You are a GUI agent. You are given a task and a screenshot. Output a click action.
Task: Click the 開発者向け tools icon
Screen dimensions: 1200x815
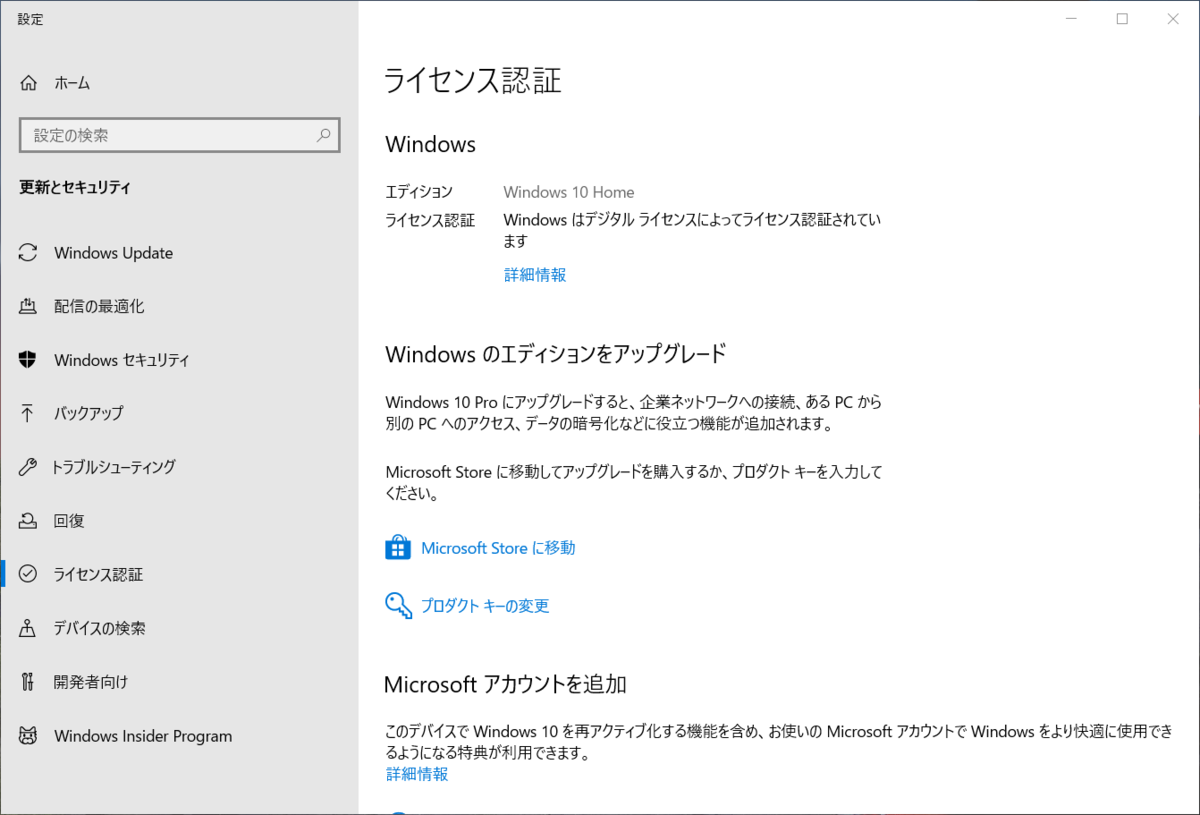pos(29,682)
